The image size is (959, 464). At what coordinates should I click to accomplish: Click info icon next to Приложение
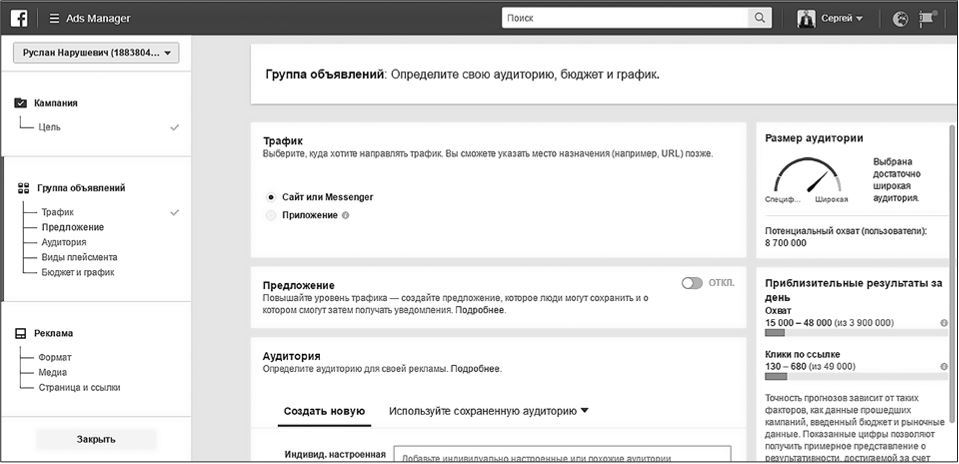pos(346,216)
